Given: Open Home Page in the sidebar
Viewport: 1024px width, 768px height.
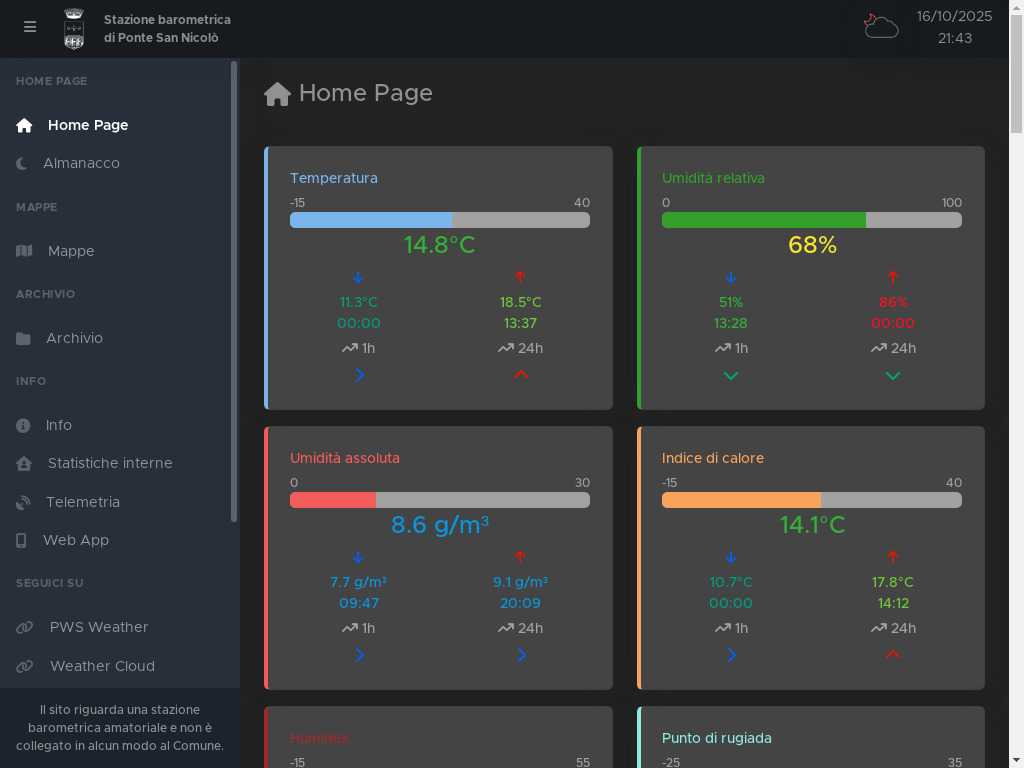Looking at the screenshot, I should (87, 125).
